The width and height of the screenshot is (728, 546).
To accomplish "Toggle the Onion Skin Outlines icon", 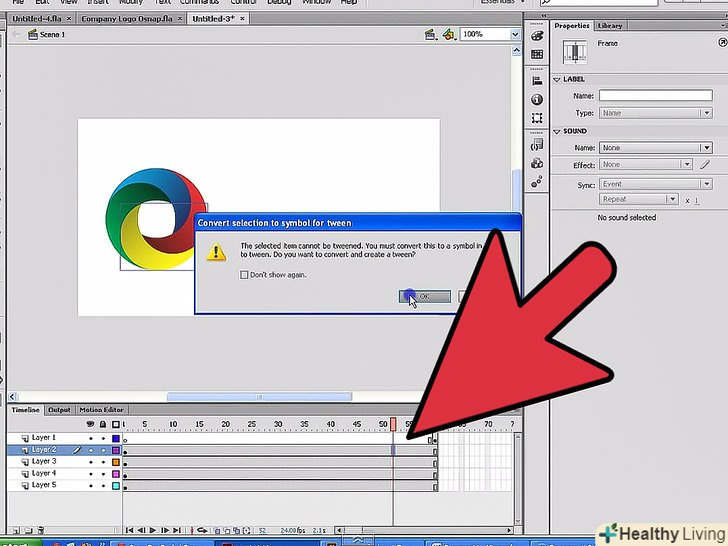I will click(227, 530).
